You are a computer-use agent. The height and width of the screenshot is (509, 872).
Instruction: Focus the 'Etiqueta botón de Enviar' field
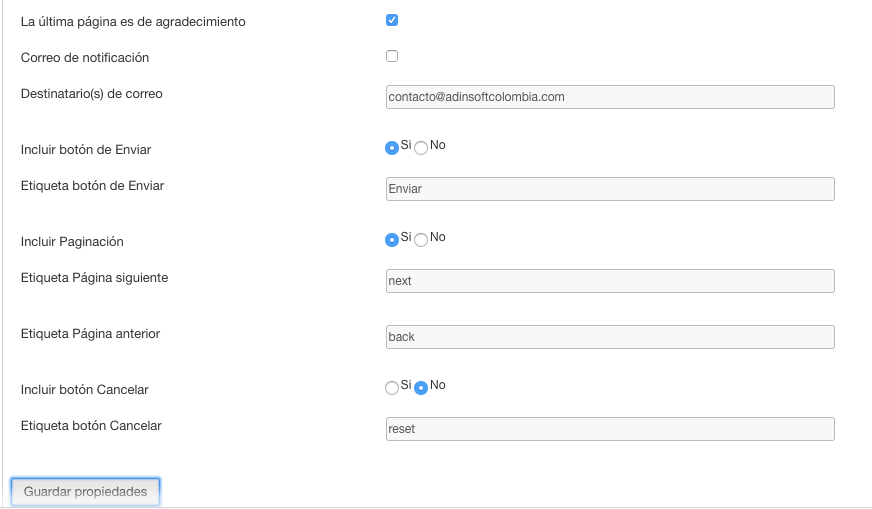(610, 189)
